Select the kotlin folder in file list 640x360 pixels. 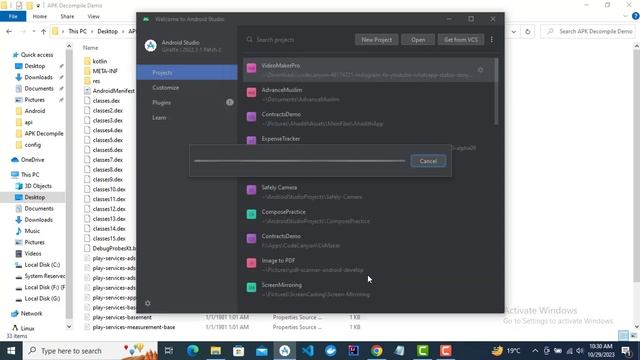click(100, 61)
